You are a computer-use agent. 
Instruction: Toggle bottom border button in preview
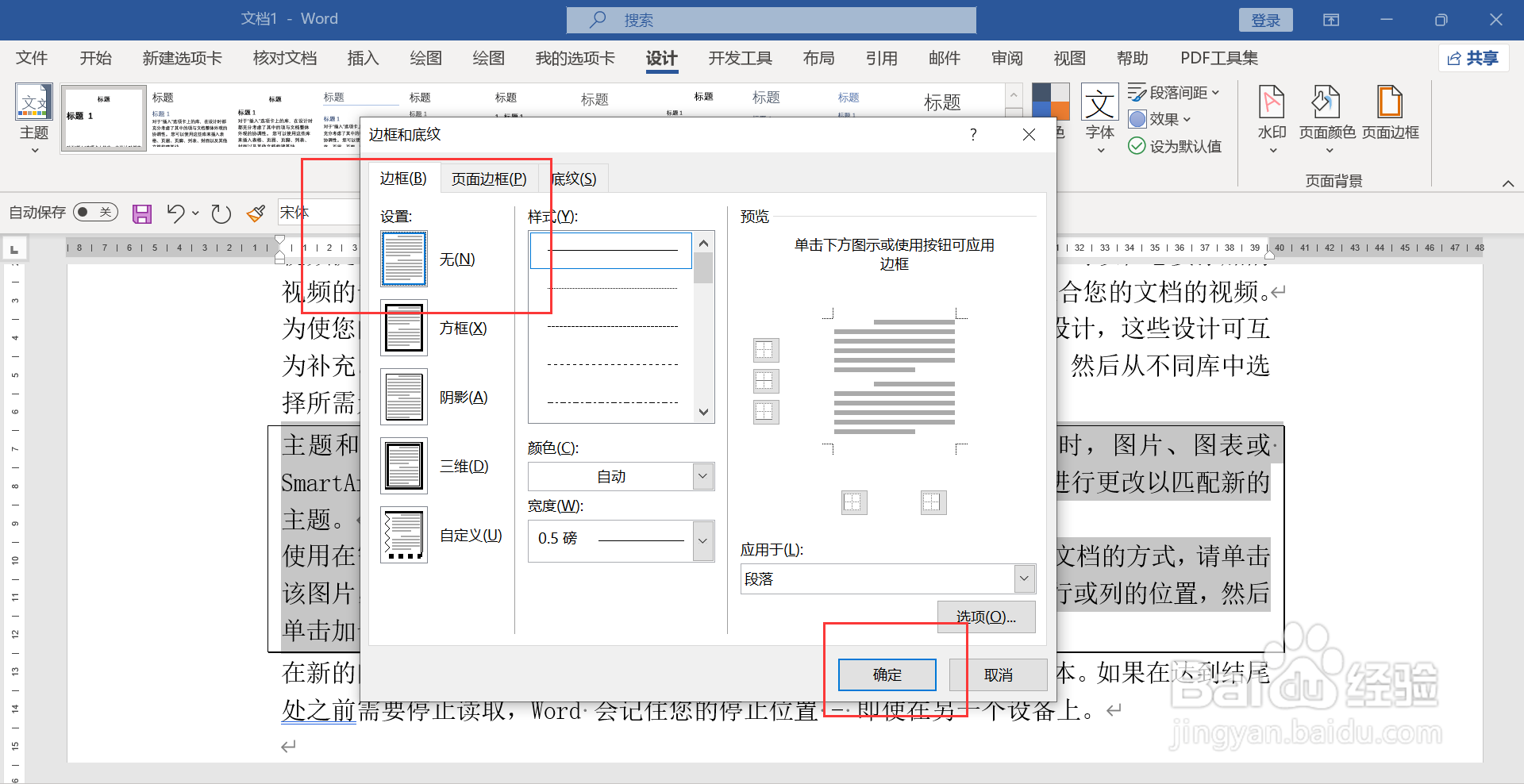(x=766, y=412)
